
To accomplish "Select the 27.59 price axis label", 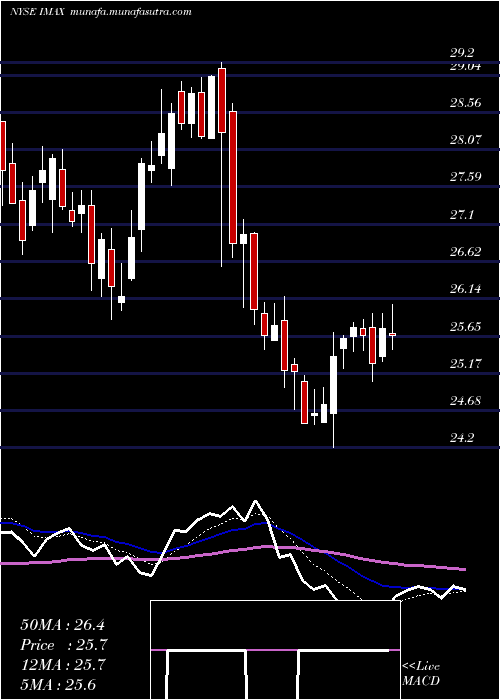I will pyautogui.click(x=466, y=177).
